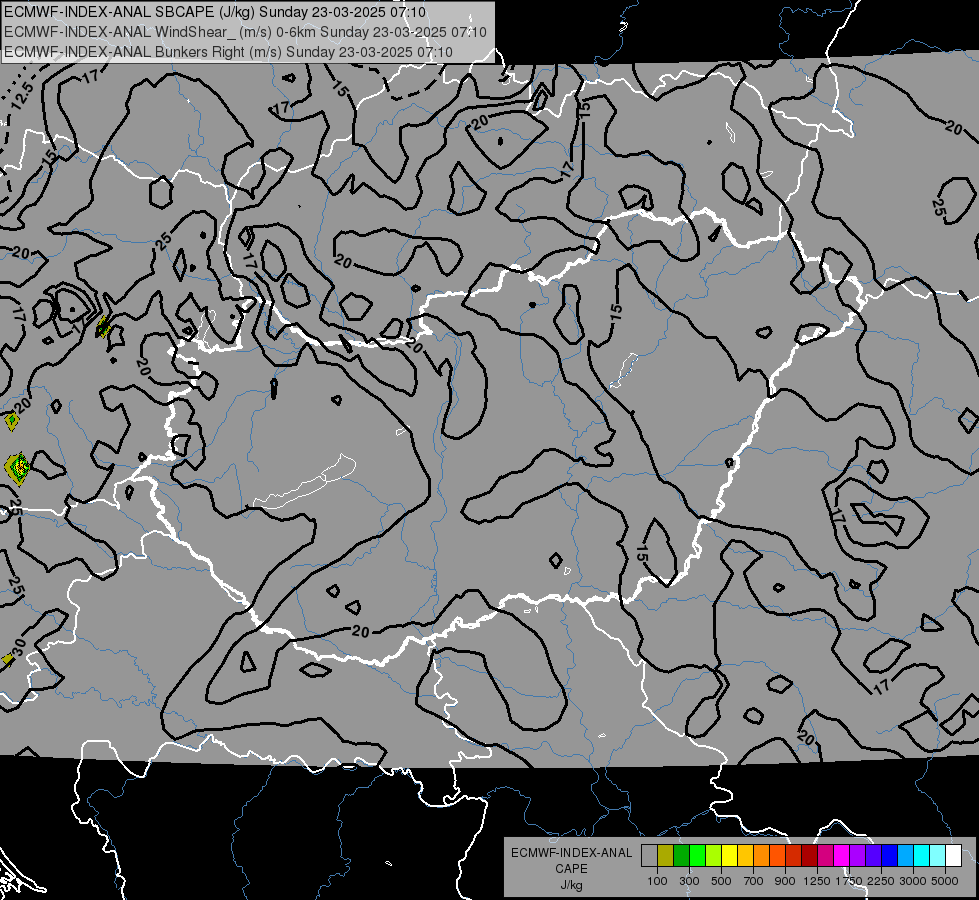Screen dimensions: 979x900
Task: Click the Bunkers Right (m/s) title line
Action: click(x=229, y=52)
